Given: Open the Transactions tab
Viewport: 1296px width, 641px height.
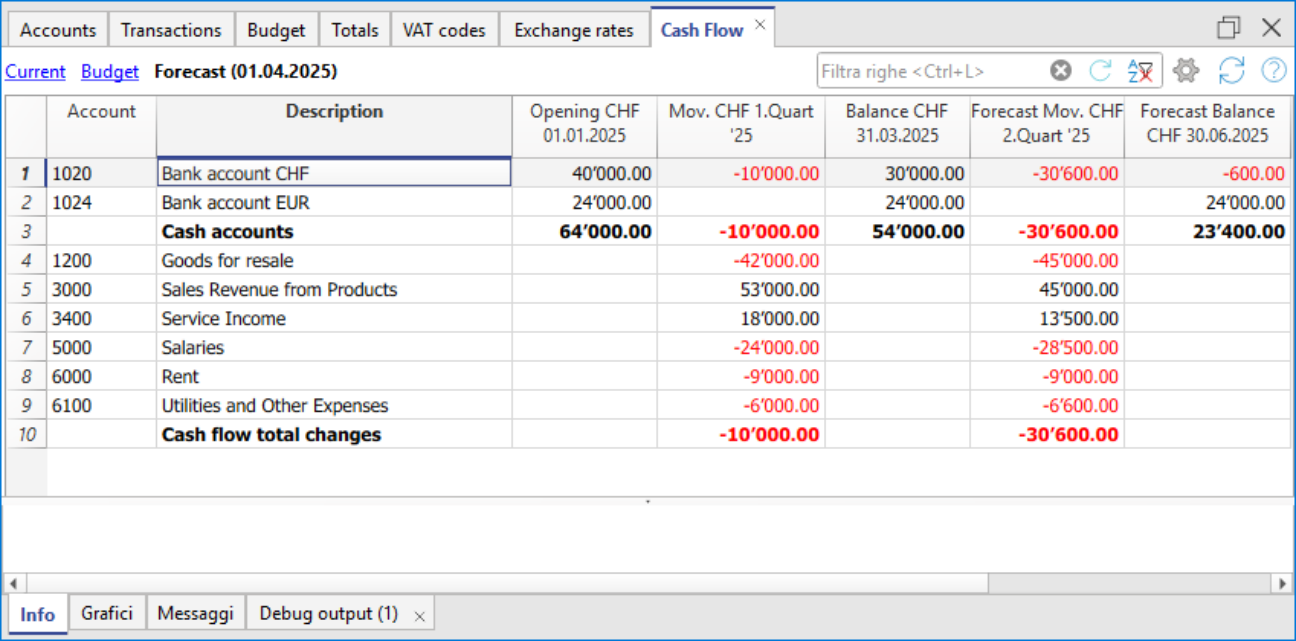Looking at the screenshot, I should pyautogui.click(x=170, y=29).
